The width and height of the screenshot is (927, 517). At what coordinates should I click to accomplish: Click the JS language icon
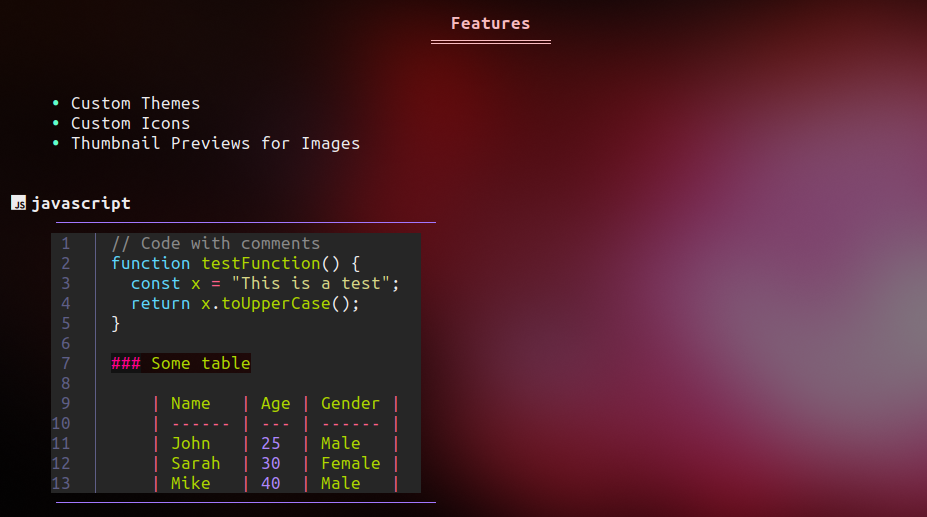[x=18, y=203]
